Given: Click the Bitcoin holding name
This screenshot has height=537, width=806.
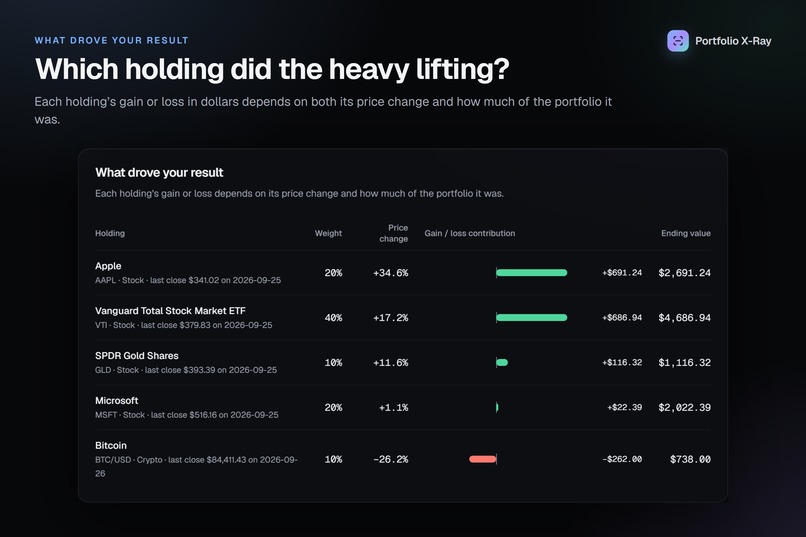Looking at the screenshot, I should [x=111, y=445].
